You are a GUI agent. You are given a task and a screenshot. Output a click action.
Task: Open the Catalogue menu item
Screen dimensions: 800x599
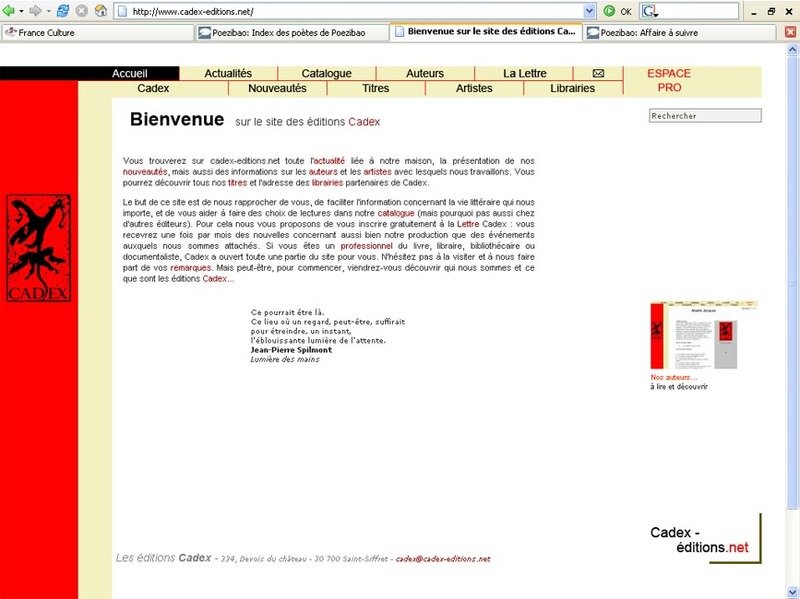click(326, 73)
